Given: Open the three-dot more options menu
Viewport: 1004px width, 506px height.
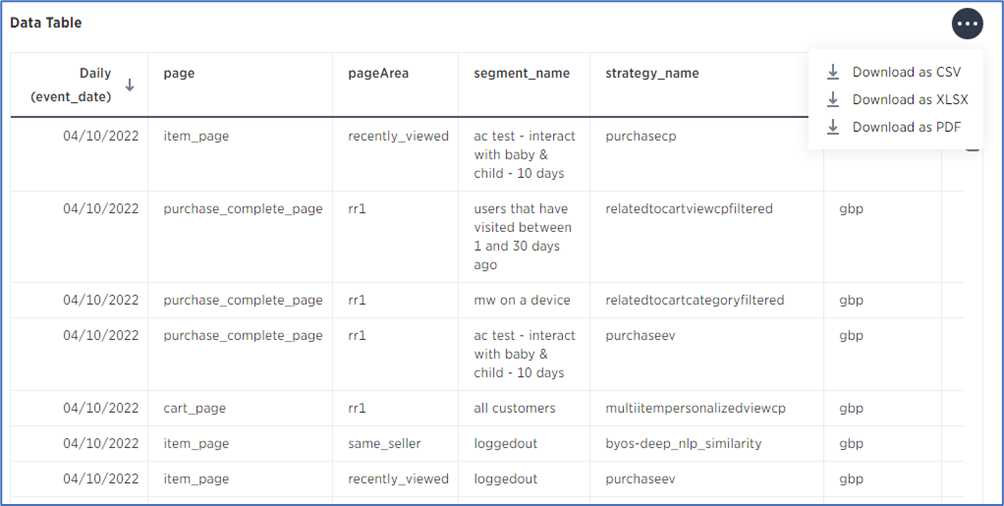Looking at the screenshot, I should tap(967, 24).
